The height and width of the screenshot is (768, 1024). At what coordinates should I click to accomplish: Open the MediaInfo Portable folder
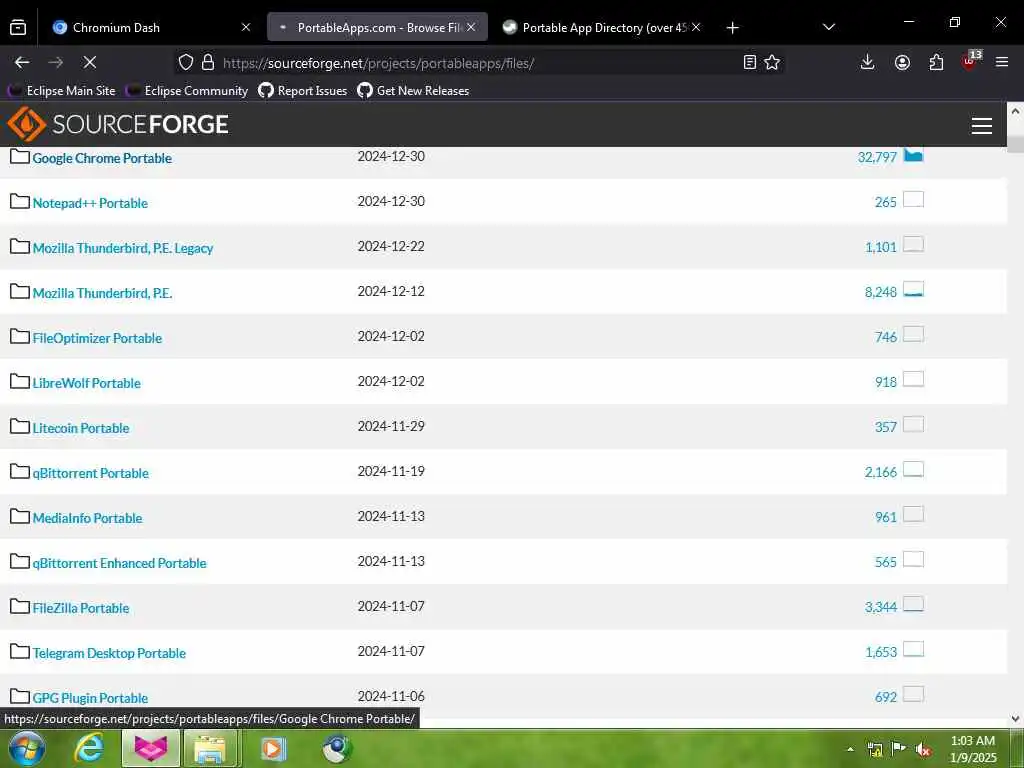click(x=88, y=519)
